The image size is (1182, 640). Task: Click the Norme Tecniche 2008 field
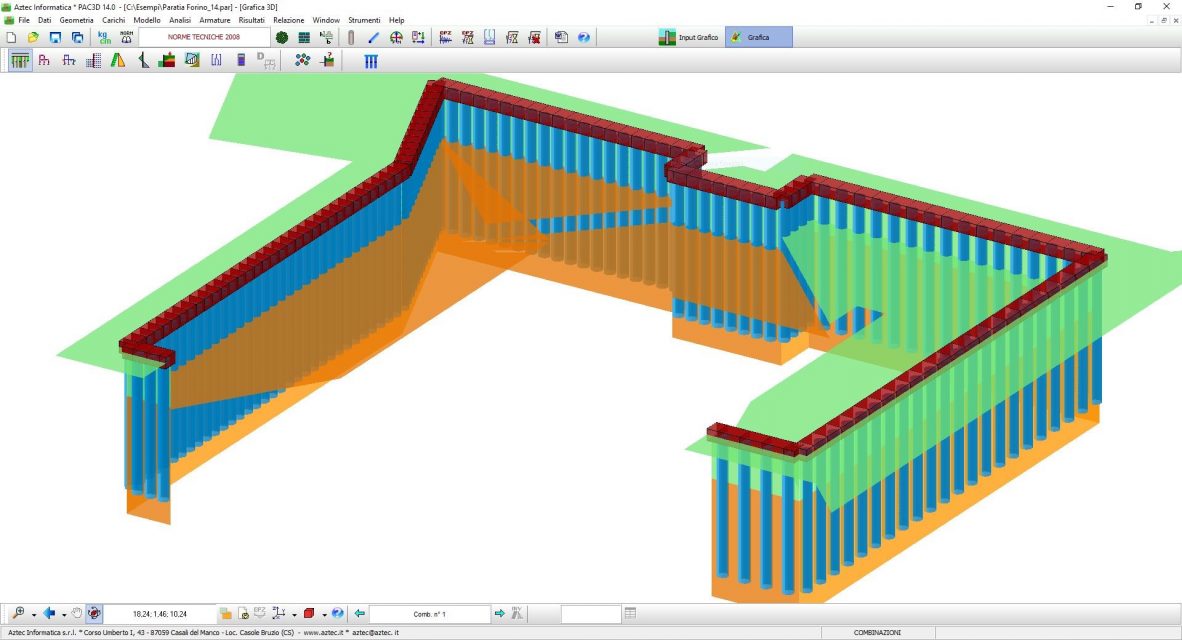[204, 37]
